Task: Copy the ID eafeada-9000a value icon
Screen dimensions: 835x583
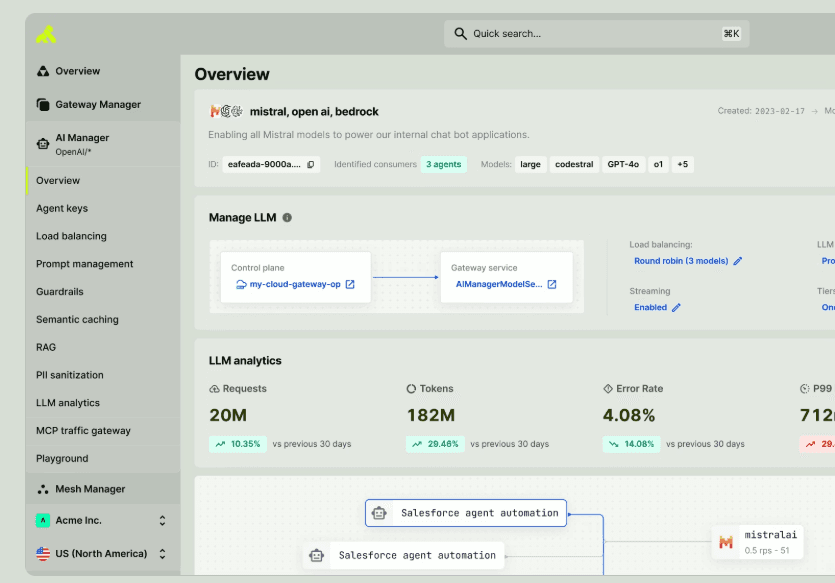Action: point(311,165)
